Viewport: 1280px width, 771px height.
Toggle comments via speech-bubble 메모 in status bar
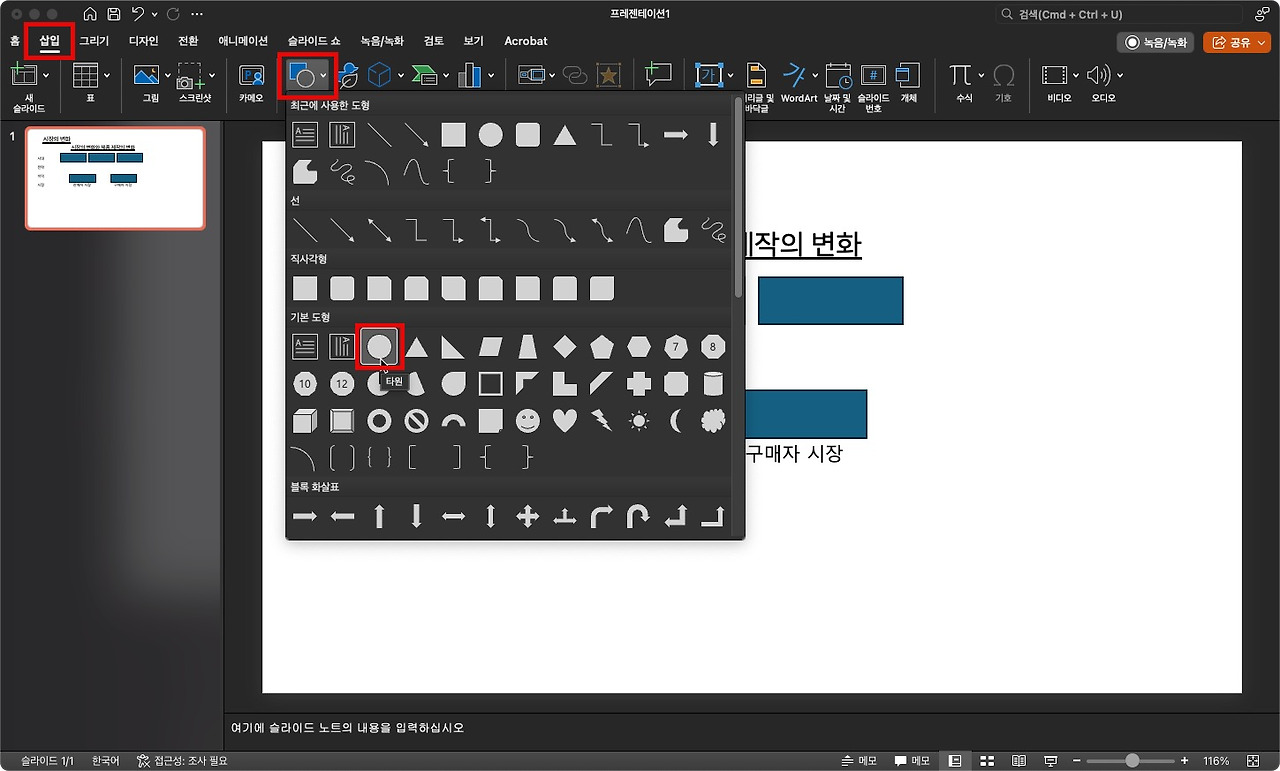[911, 761]
